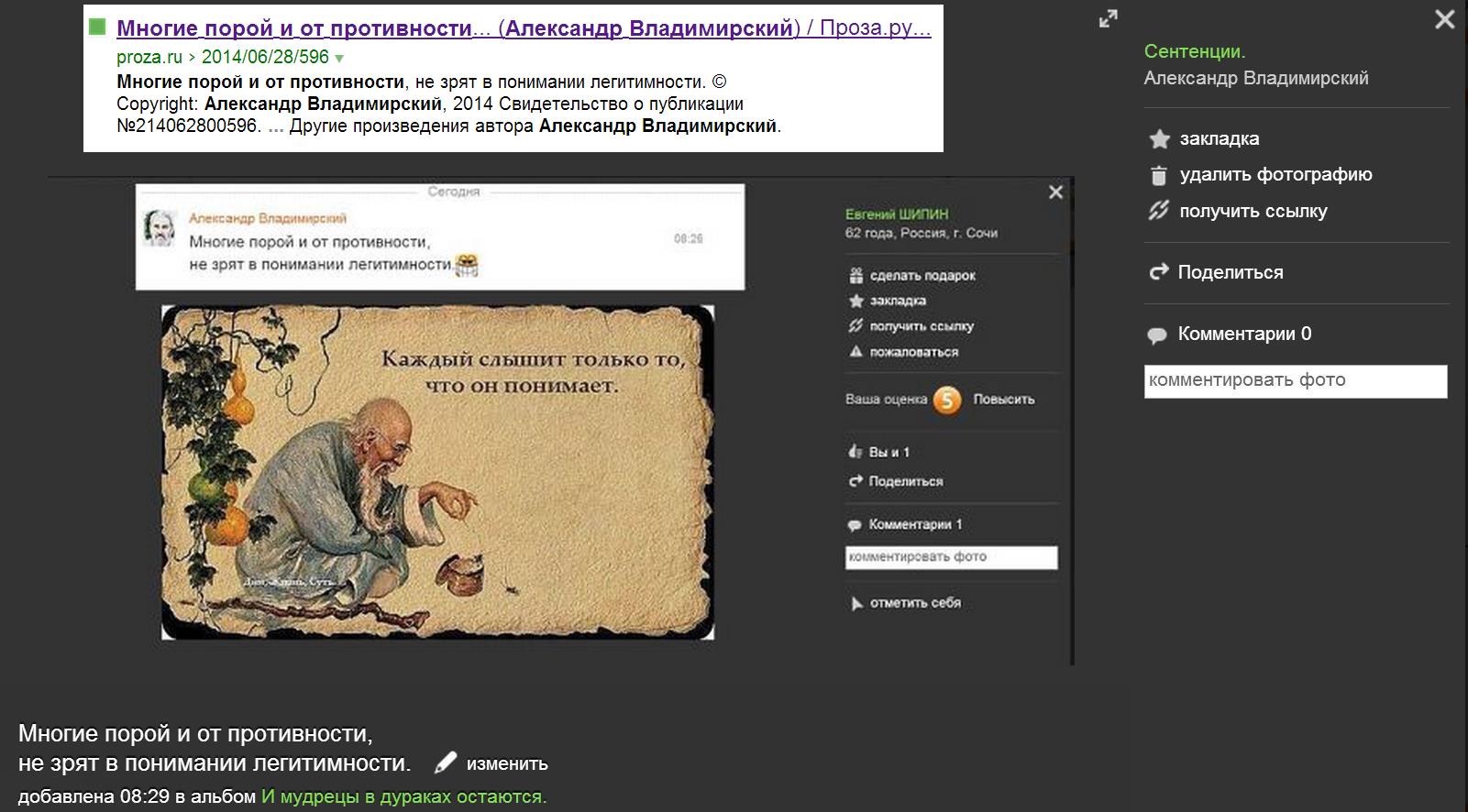Click the embedded Вы и 1 thumbs-up icon
Screen dimensions: 1468x812
(855, 451)
